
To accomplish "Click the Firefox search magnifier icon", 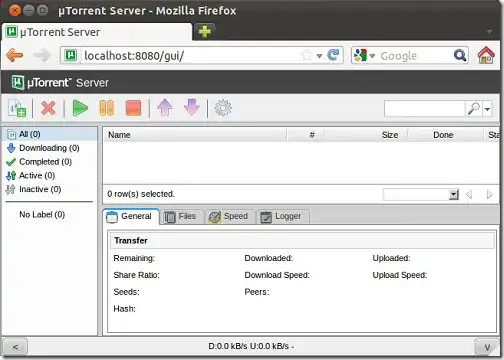I will click(x=460, y=55).
